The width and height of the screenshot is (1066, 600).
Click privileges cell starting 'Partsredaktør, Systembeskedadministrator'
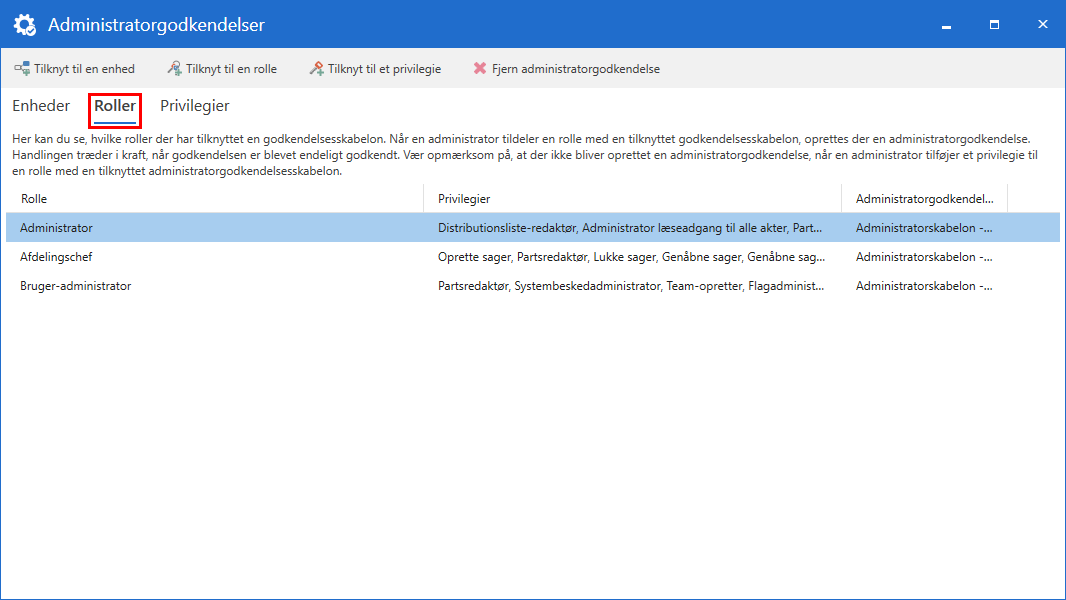pyautogui.click(x=632, y=286)
